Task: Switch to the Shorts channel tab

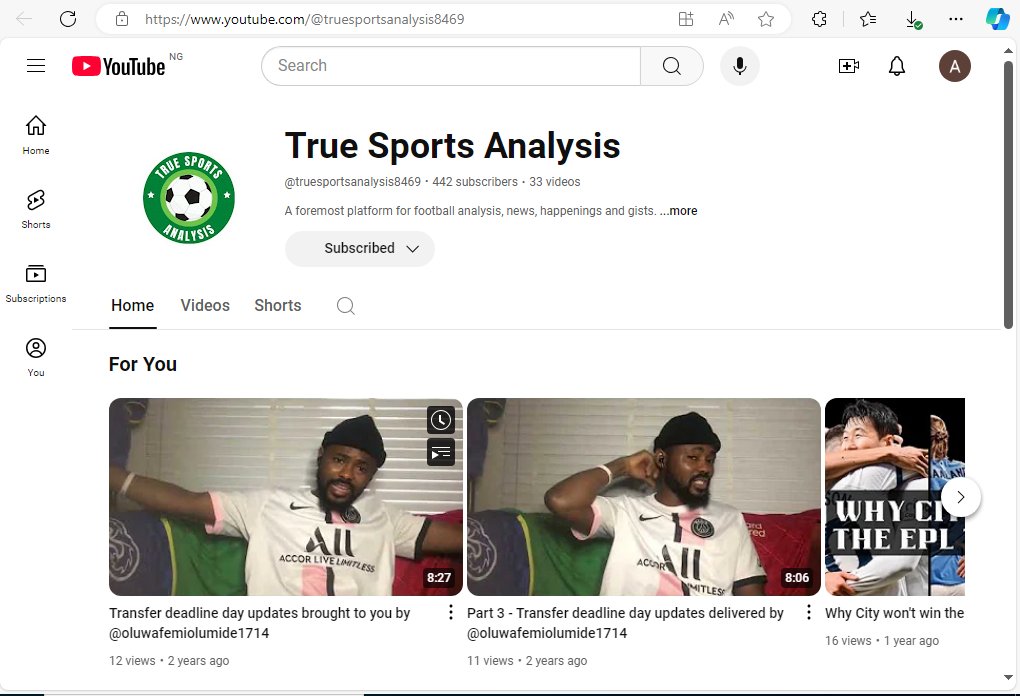Action: pyautogui.click(x=278, y=306)
